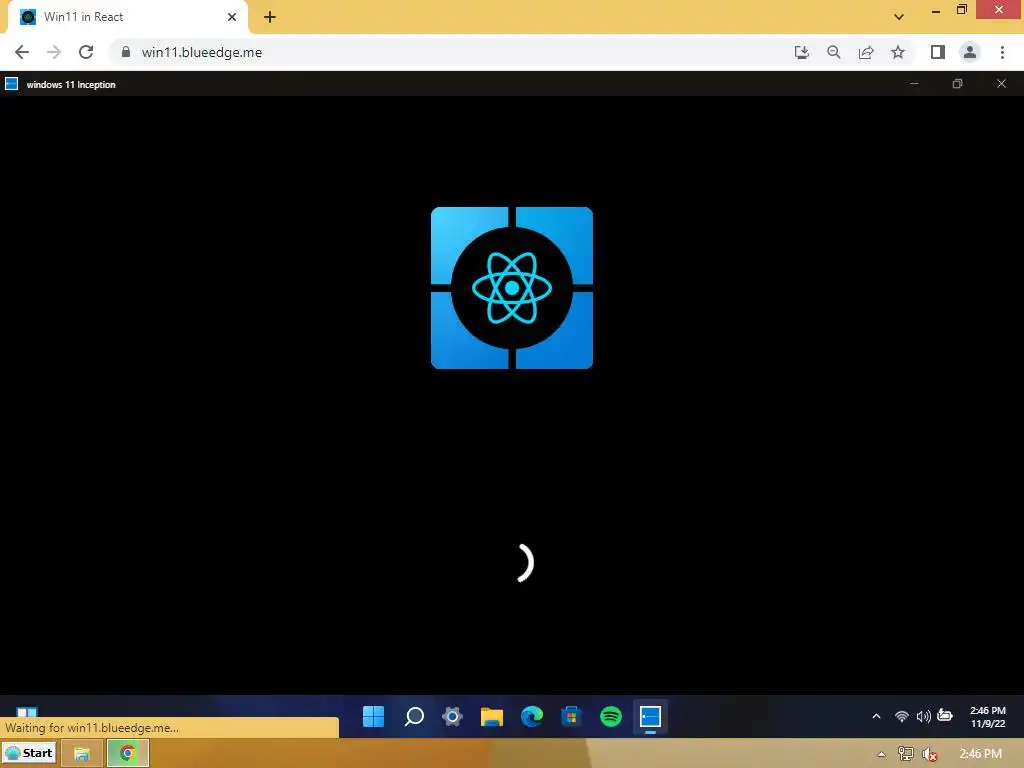1024x768 pixels.
Task: Close the Win11 in React tab
Action: pos(232,17)
